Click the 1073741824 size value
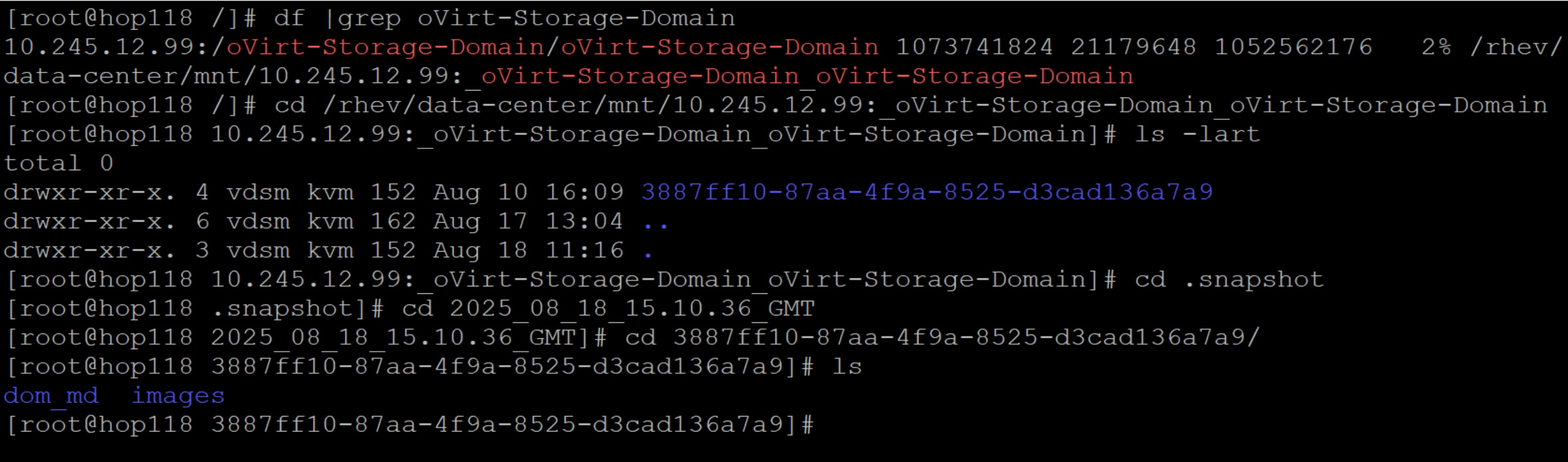 [x=975, y=47]
